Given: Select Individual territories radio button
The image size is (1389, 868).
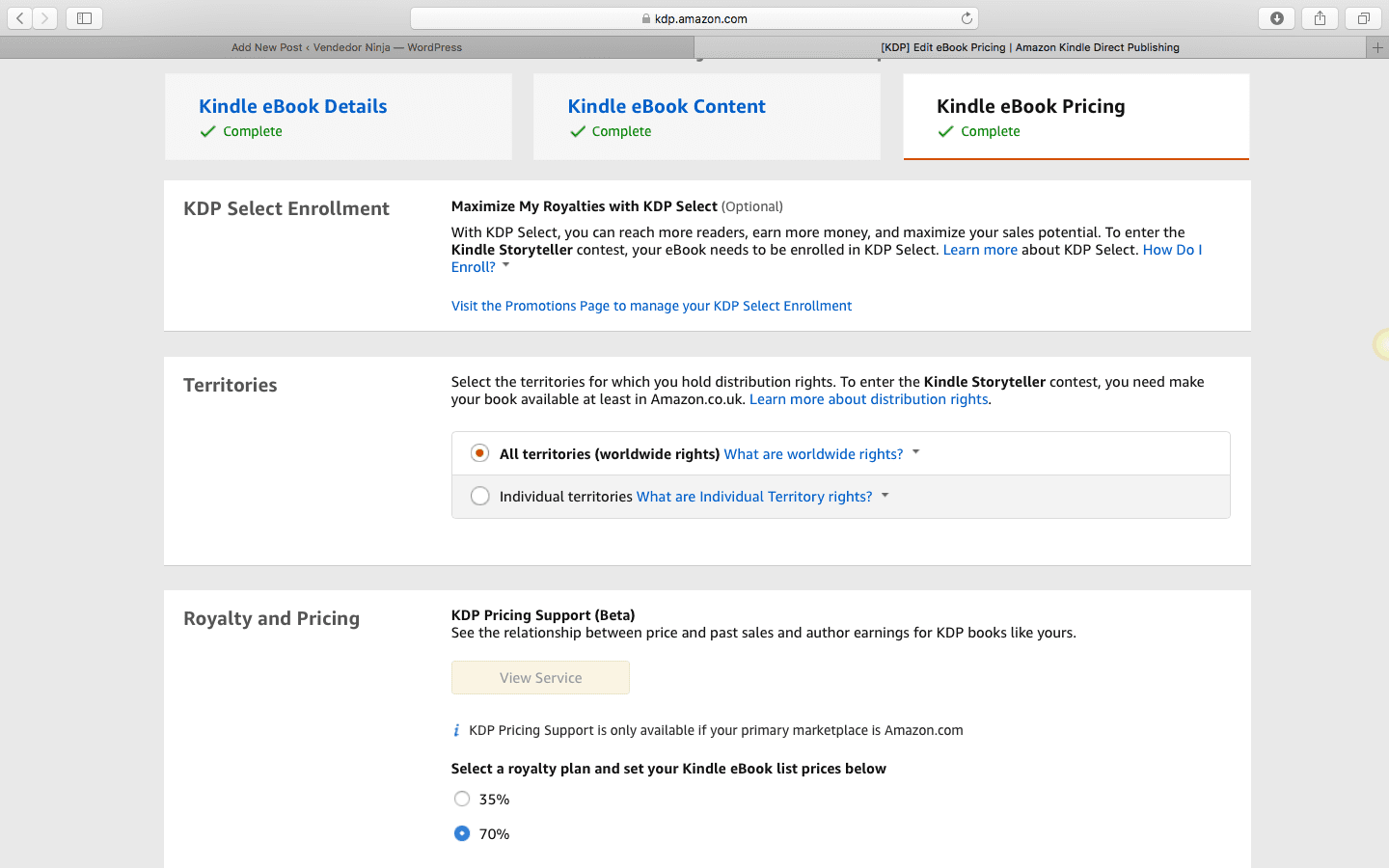Looking at the screenshot, I should 479,497.
